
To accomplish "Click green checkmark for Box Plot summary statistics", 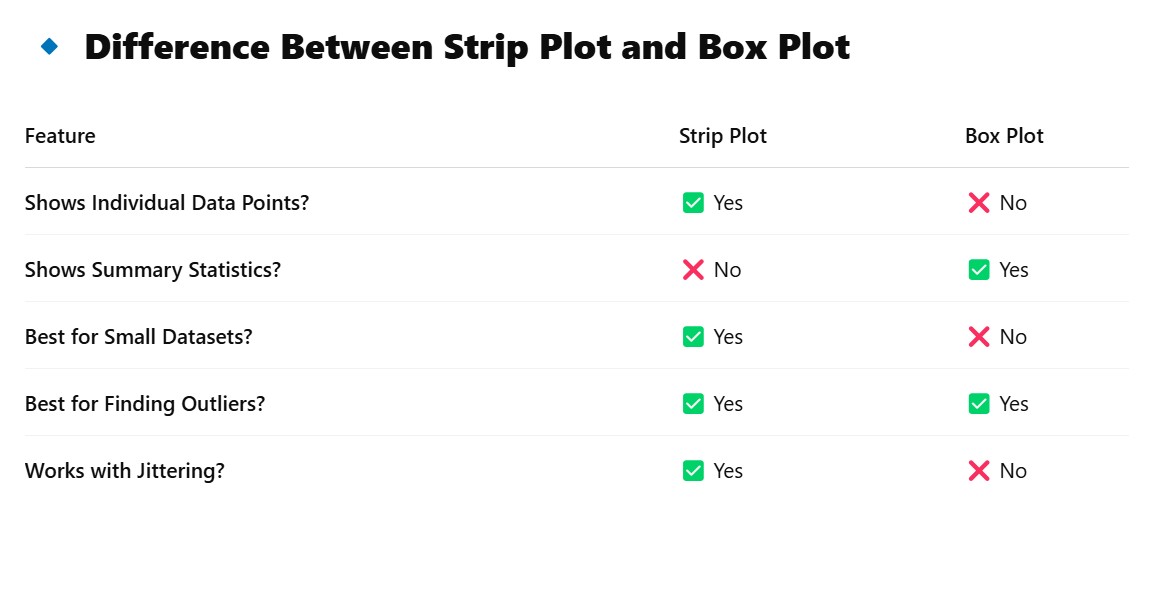I will 979,270.
